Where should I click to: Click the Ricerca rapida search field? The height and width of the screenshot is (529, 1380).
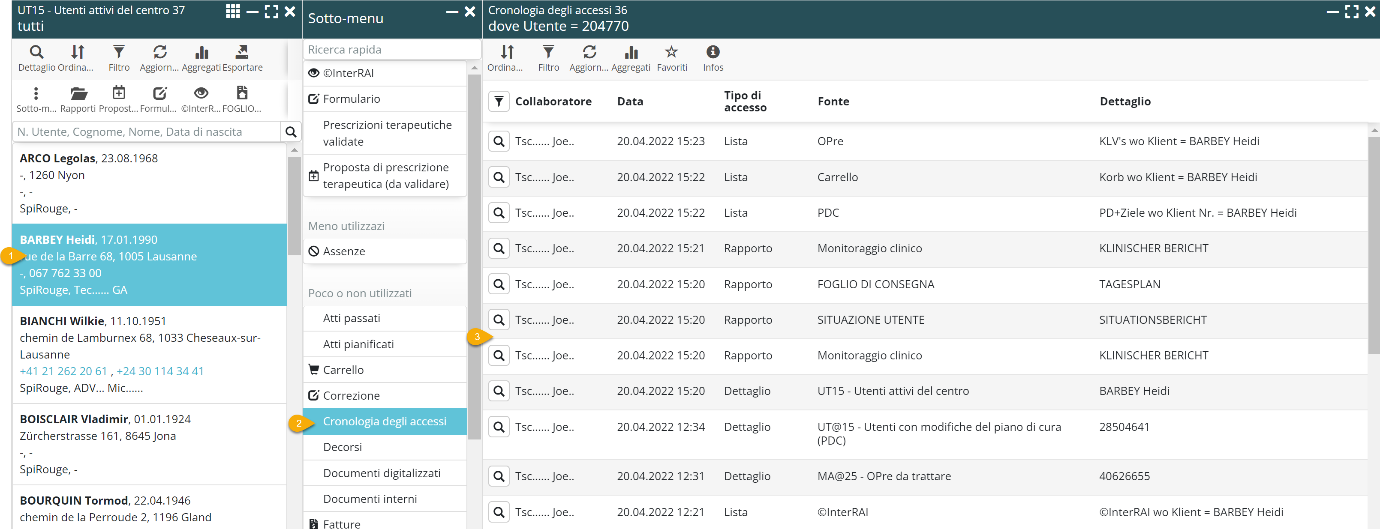pos(392,49)
